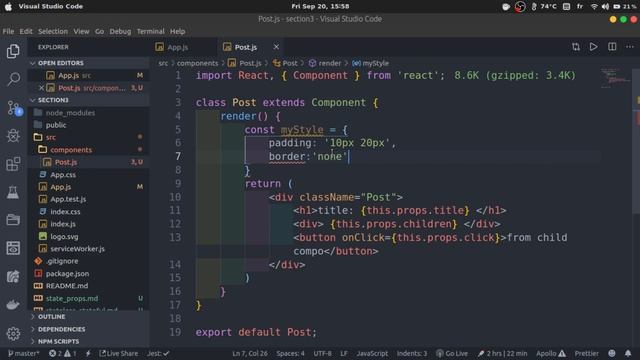Image resolution: width=640 pixels, height=360 pixels.
Task: Click Prettier in status bar
Action: (x=586, y=353)
